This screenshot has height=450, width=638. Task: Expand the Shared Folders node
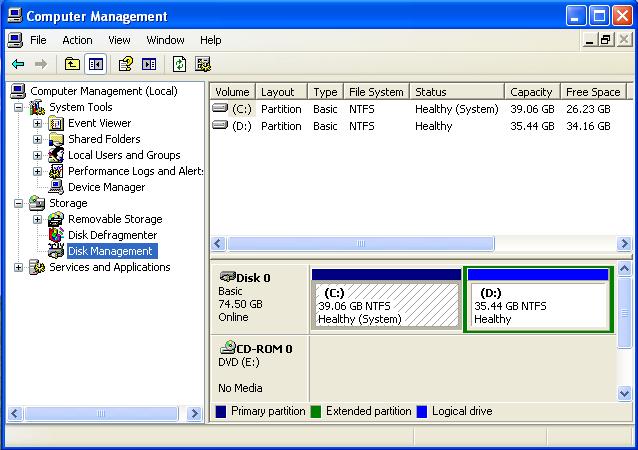pos(38,139)
